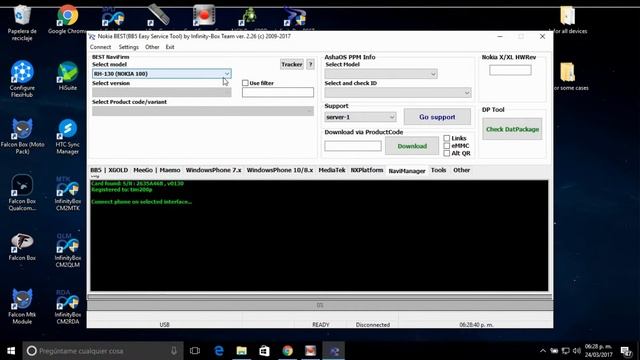Switch to Chrome in the taskbar

(x=287, y=351)
